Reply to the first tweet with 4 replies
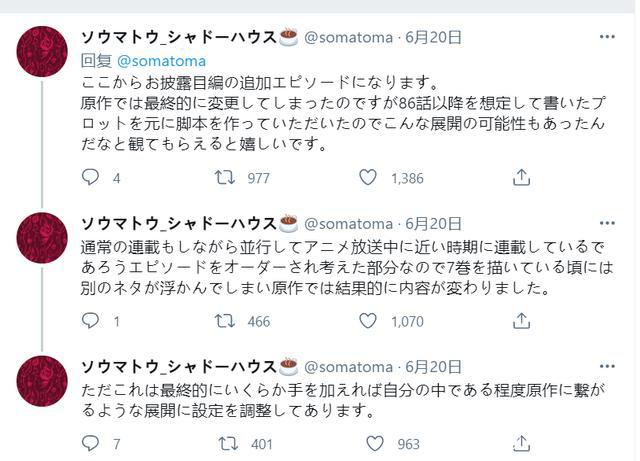Viewport: 640px width, 461px height. 91,178
